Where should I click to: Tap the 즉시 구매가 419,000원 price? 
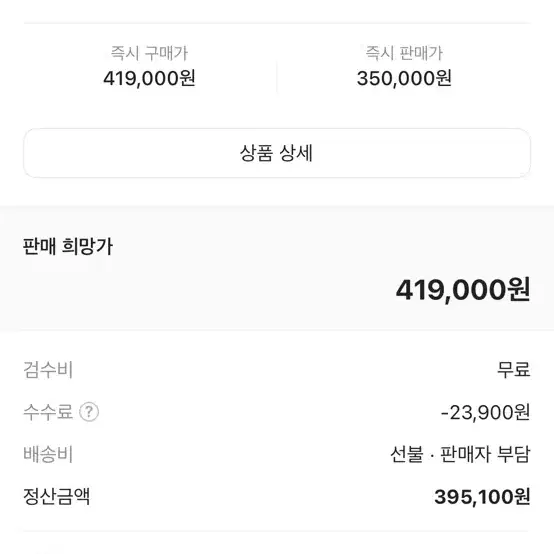click(149, 78)
